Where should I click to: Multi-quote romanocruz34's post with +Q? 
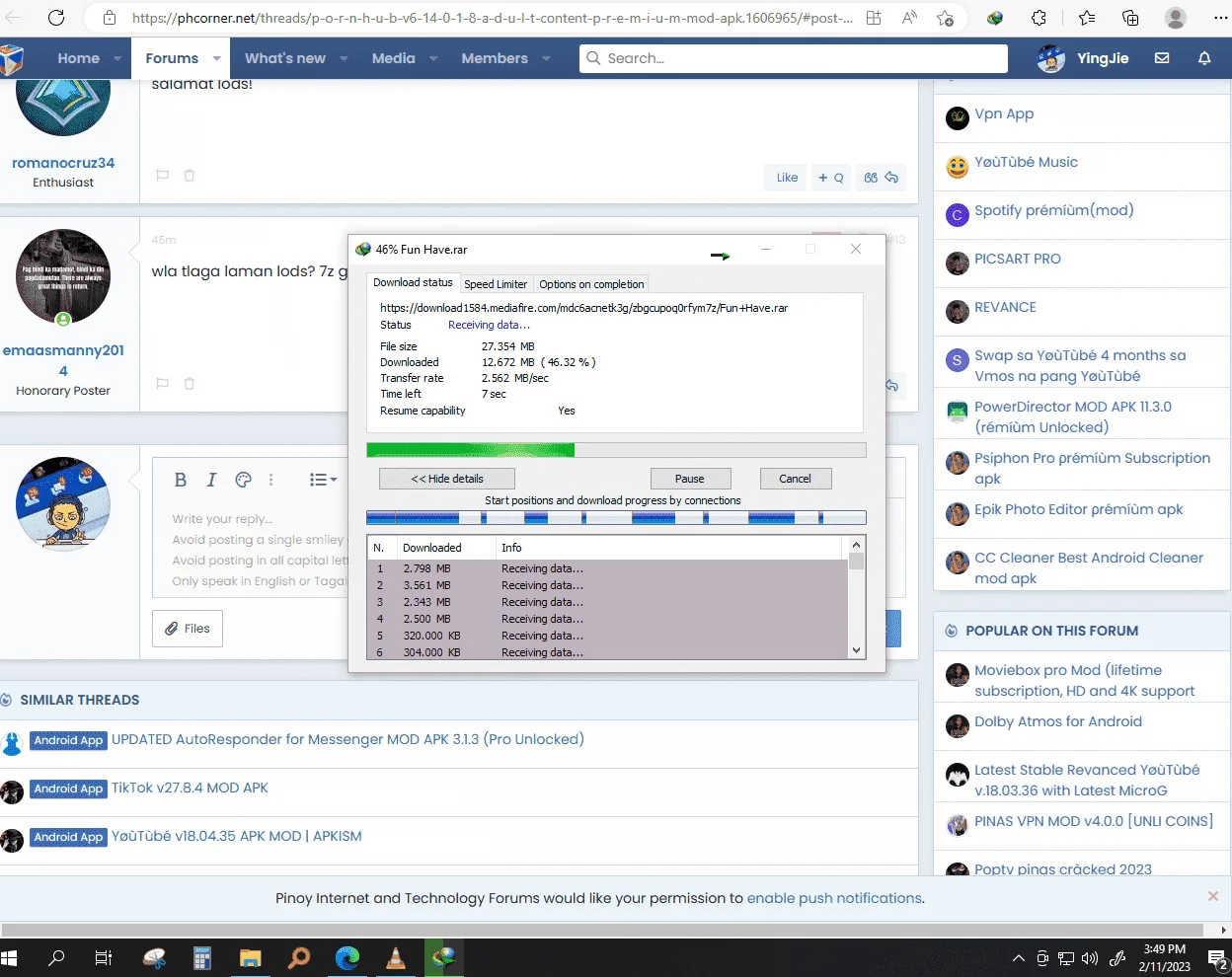[831, 178]
